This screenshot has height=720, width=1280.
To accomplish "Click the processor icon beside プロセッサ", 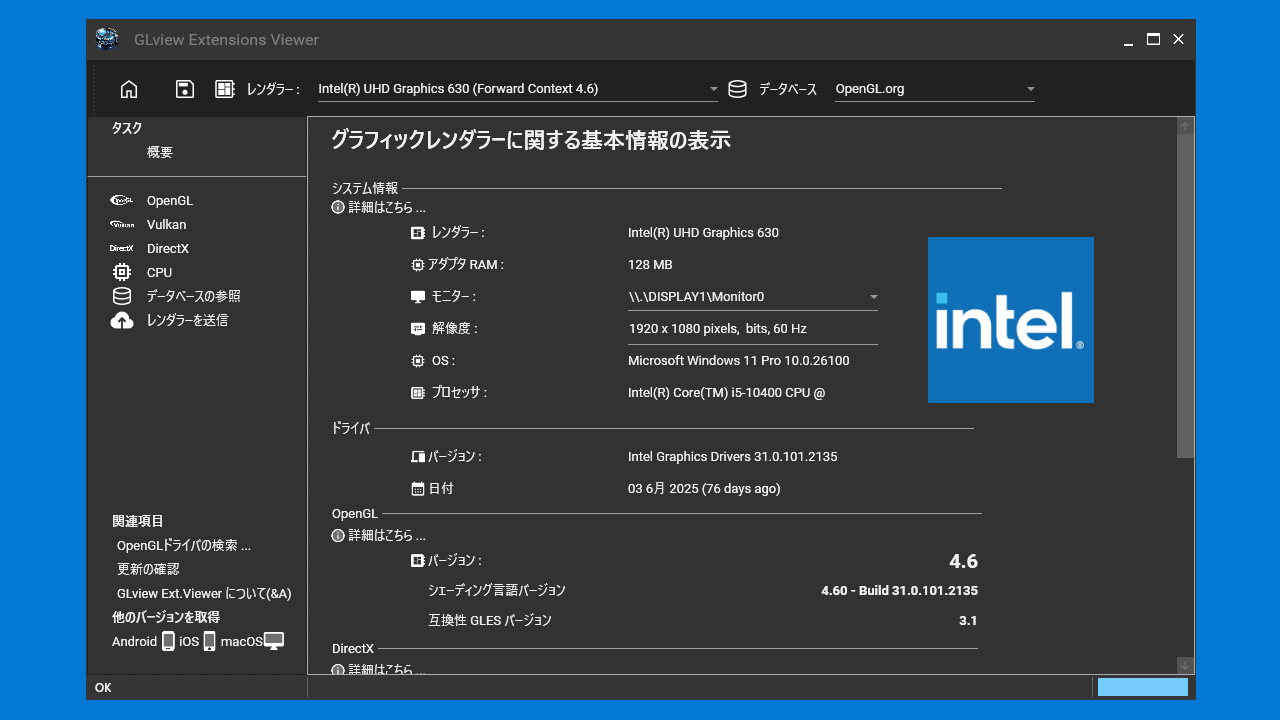I will click(x=418, y=392).
